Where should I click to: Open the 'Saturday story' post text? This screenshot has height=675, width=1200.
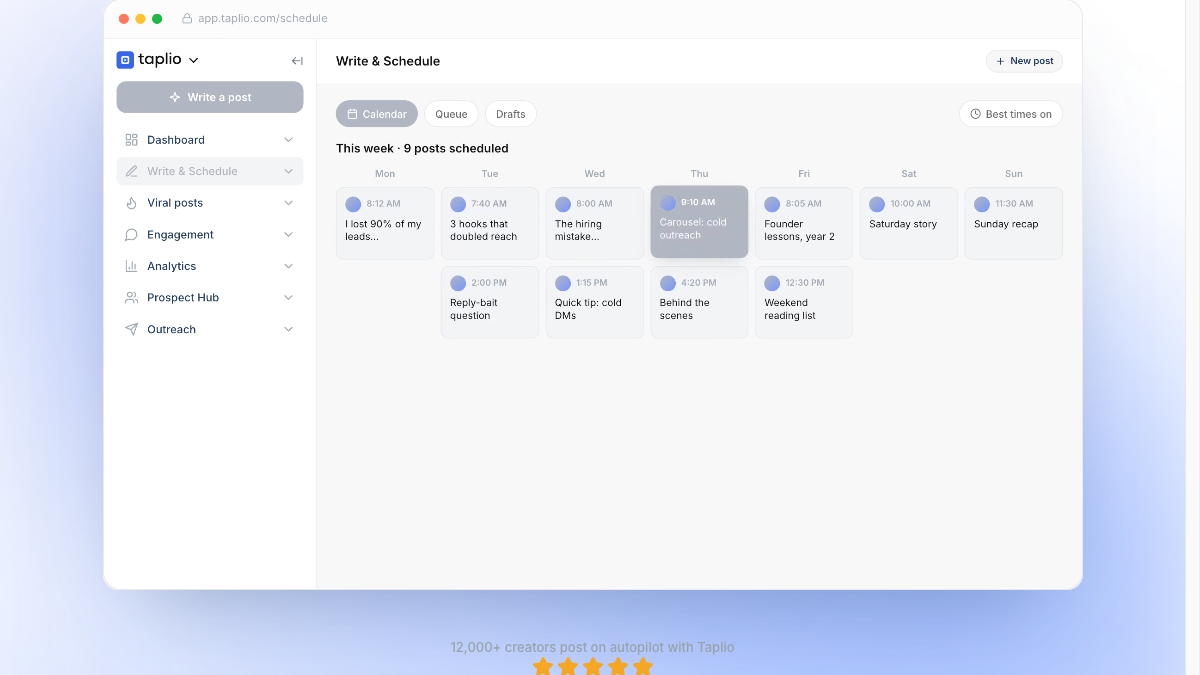(x=903, y=224)
